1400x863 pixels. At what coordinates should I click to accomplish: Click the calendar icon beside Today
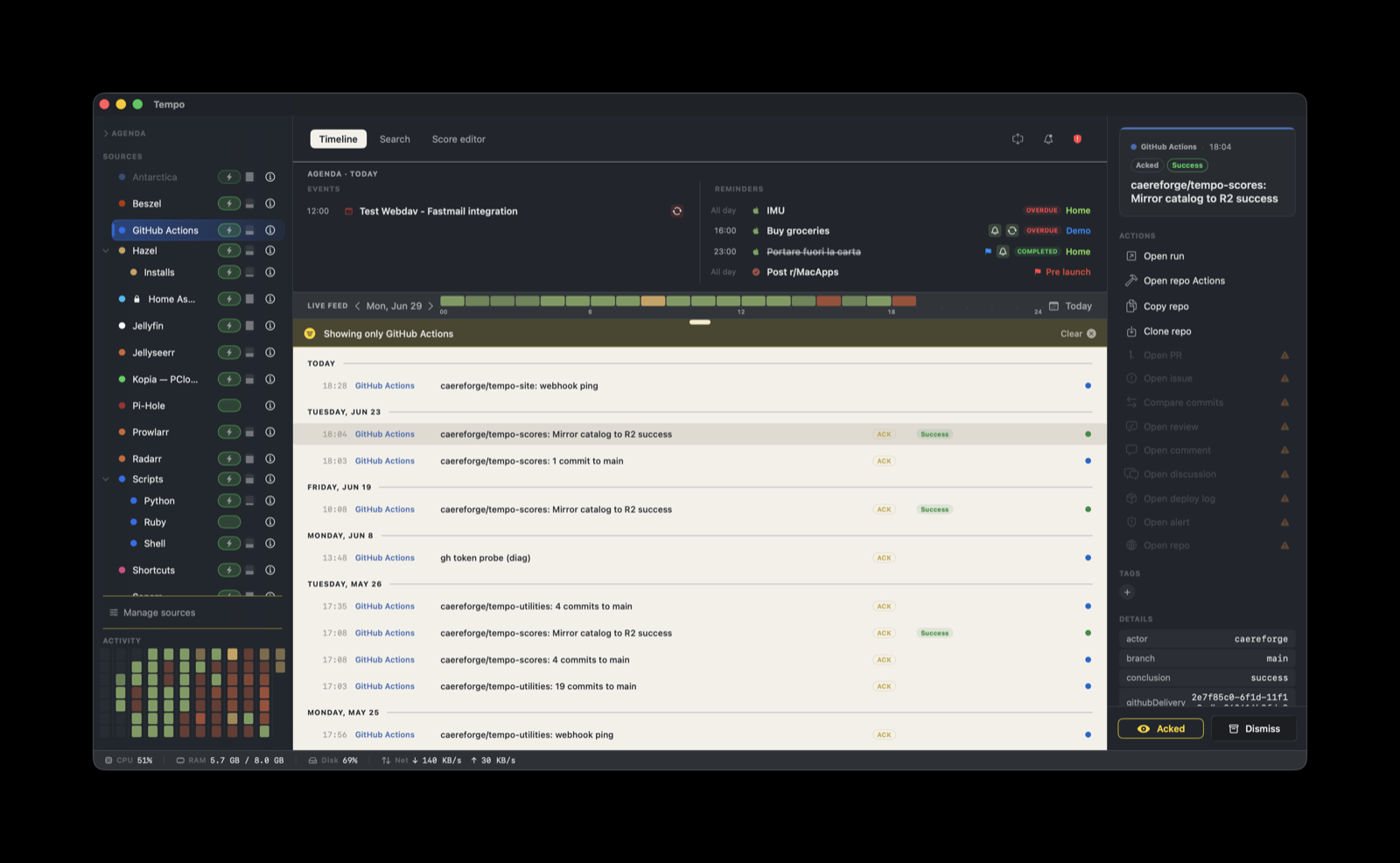[x=1053, y=305]
